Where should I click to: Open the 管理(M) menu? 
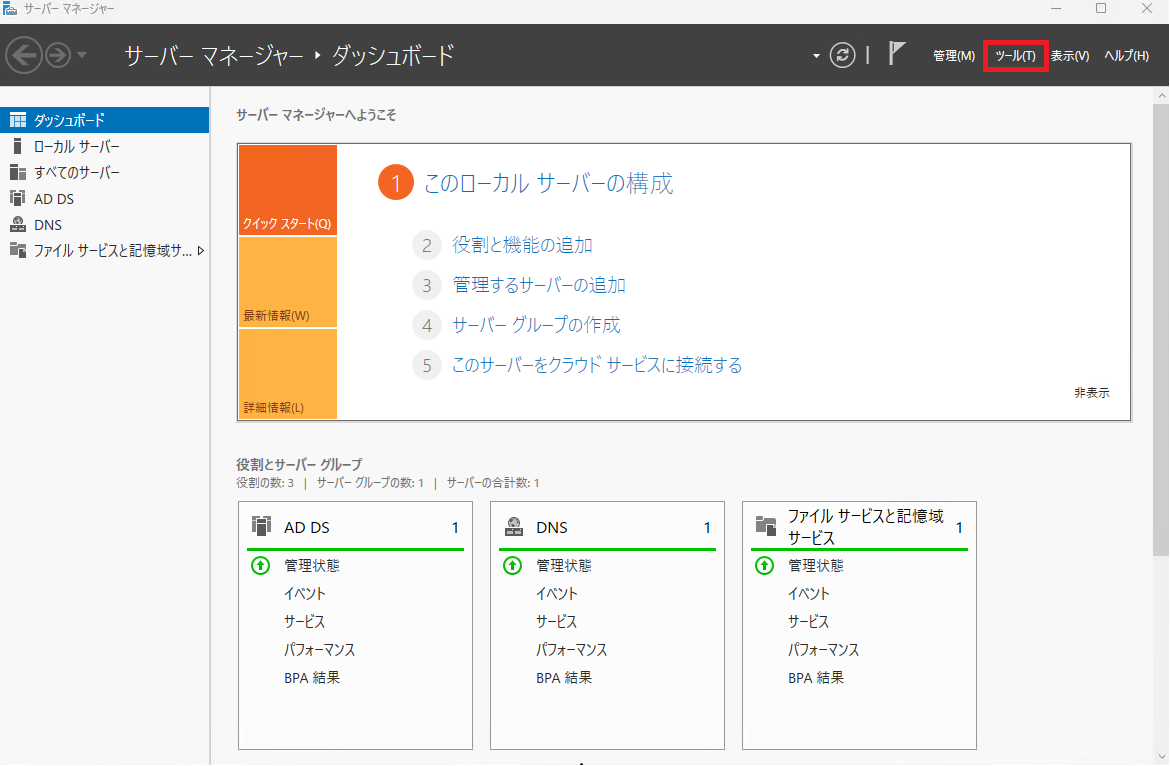(x=954, y=56)
